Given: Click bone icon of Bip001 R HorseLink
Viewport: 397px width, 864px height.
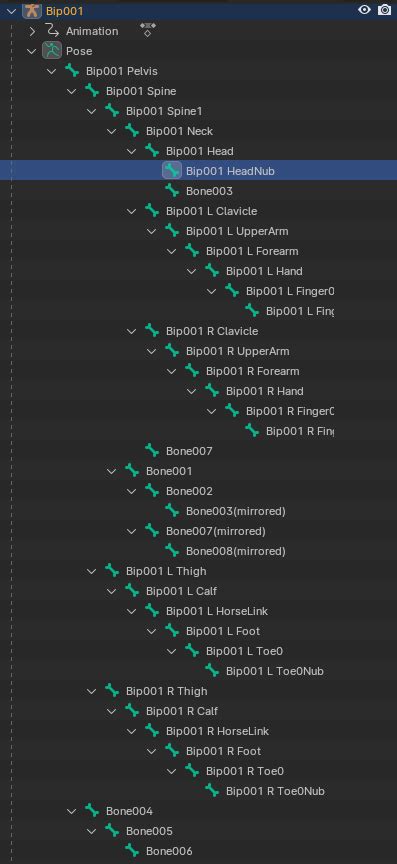Looking at the screenshot, I should (x=152, y=730).
